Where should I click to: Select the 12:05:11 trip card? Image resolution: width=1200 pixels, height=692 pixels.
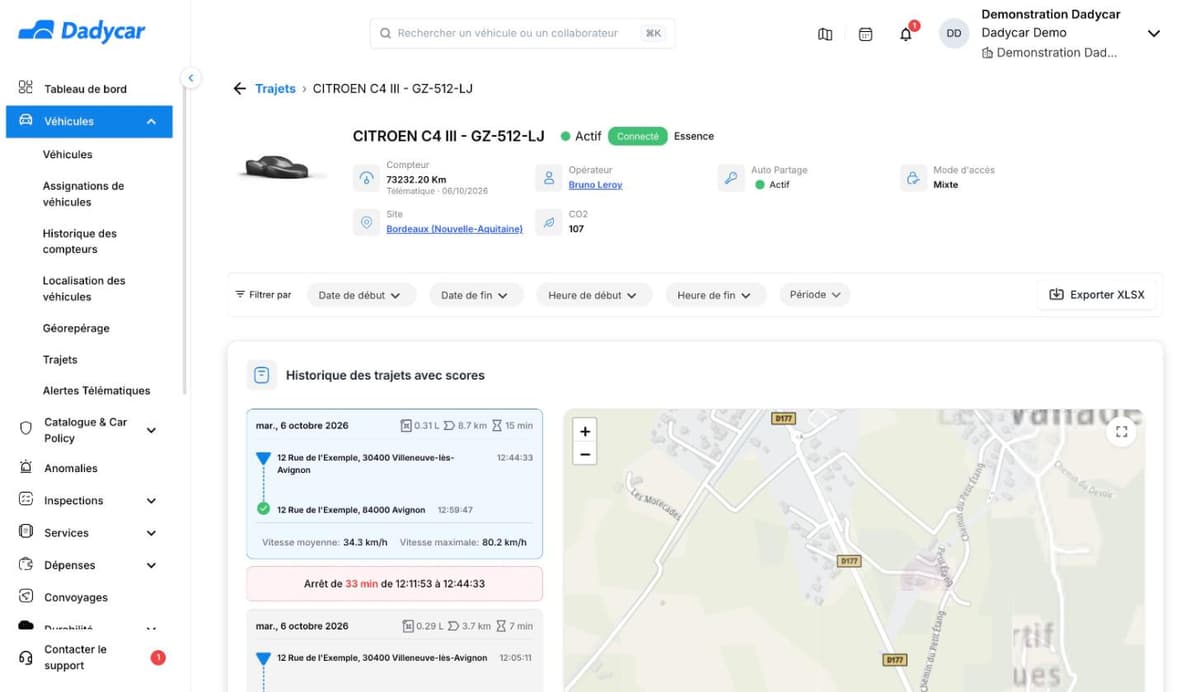394,650
